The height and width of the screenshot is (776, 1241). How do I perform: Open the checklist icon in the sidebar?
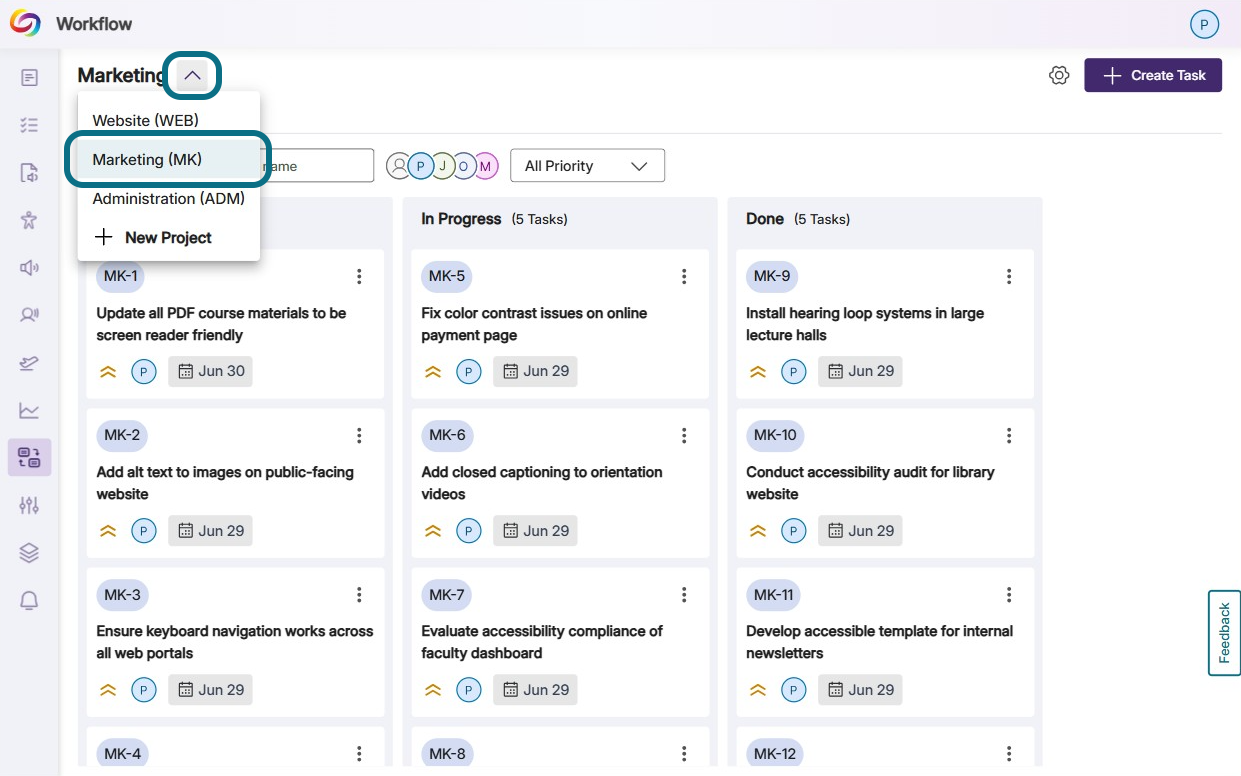click(29, 125)
